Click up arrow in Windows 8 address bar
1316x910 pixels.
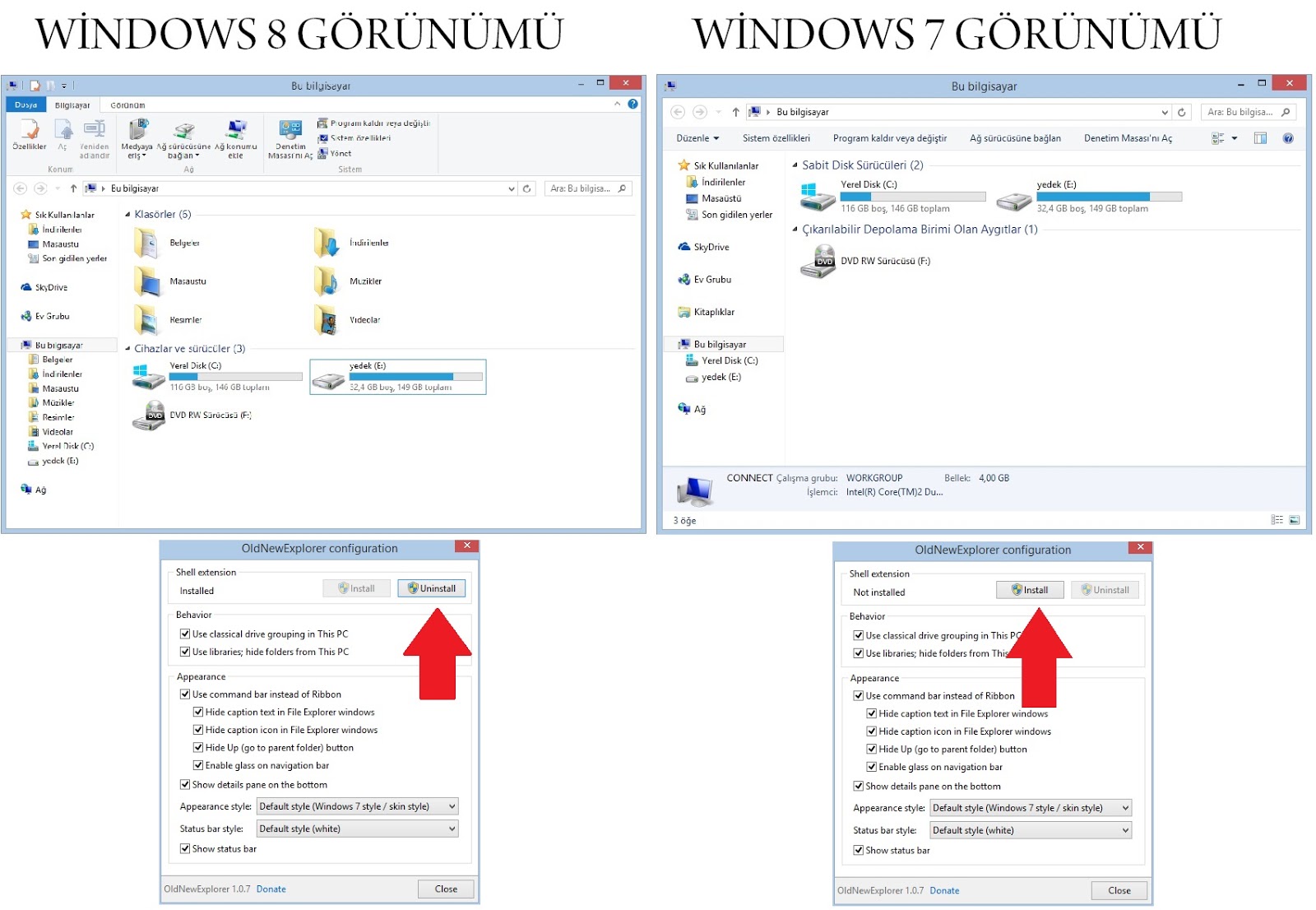coord(73,188)
